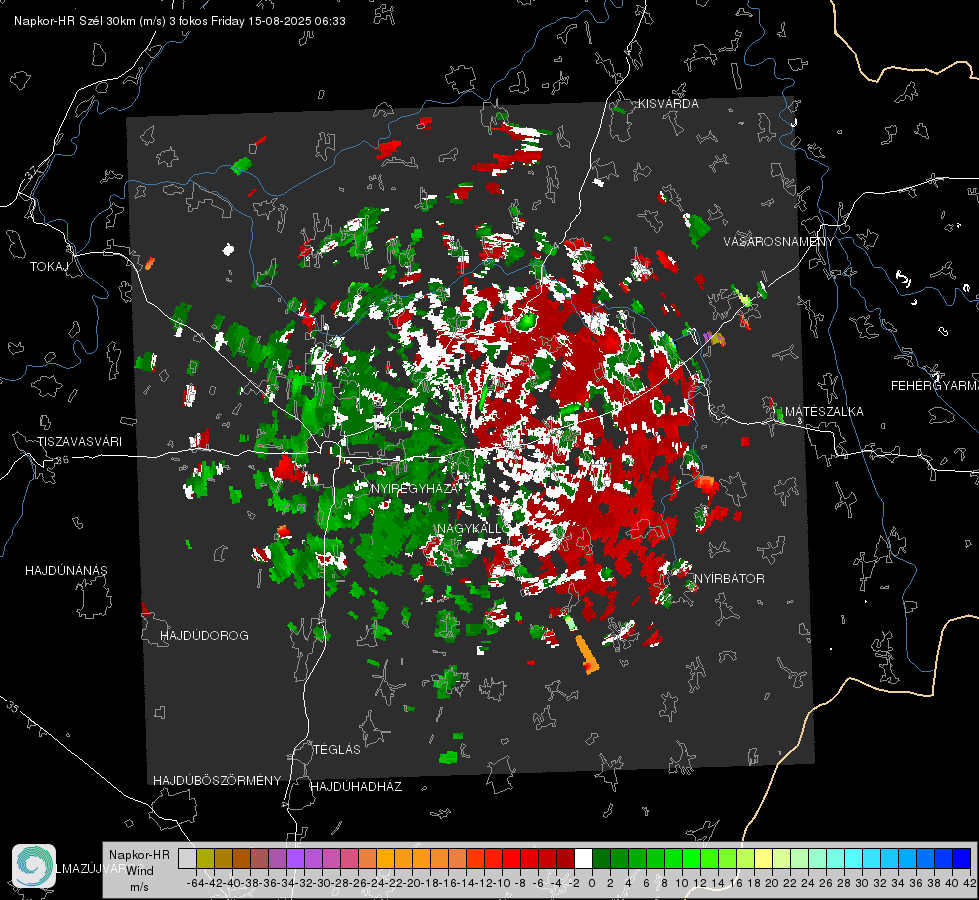Click the road number 35 marker at lower left

point(12,708)
